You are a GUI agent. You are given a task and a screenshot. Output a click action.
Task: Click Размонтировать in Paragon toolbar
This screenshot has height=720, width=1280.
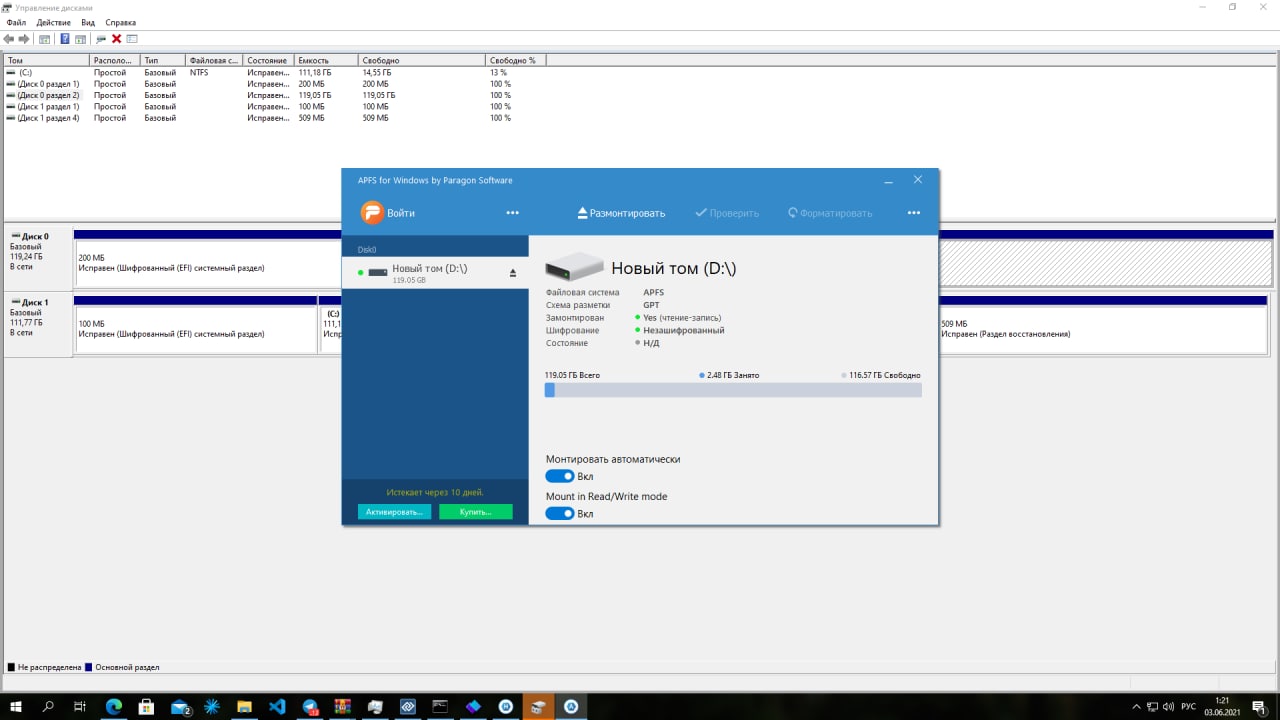tap(621, 213)
